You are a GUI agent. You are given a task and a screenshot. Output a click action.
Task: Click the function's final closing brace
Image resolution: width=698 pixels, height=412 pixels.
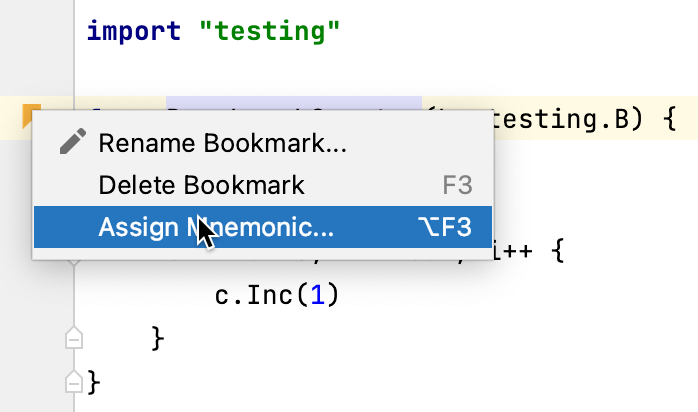click(94, 380)
